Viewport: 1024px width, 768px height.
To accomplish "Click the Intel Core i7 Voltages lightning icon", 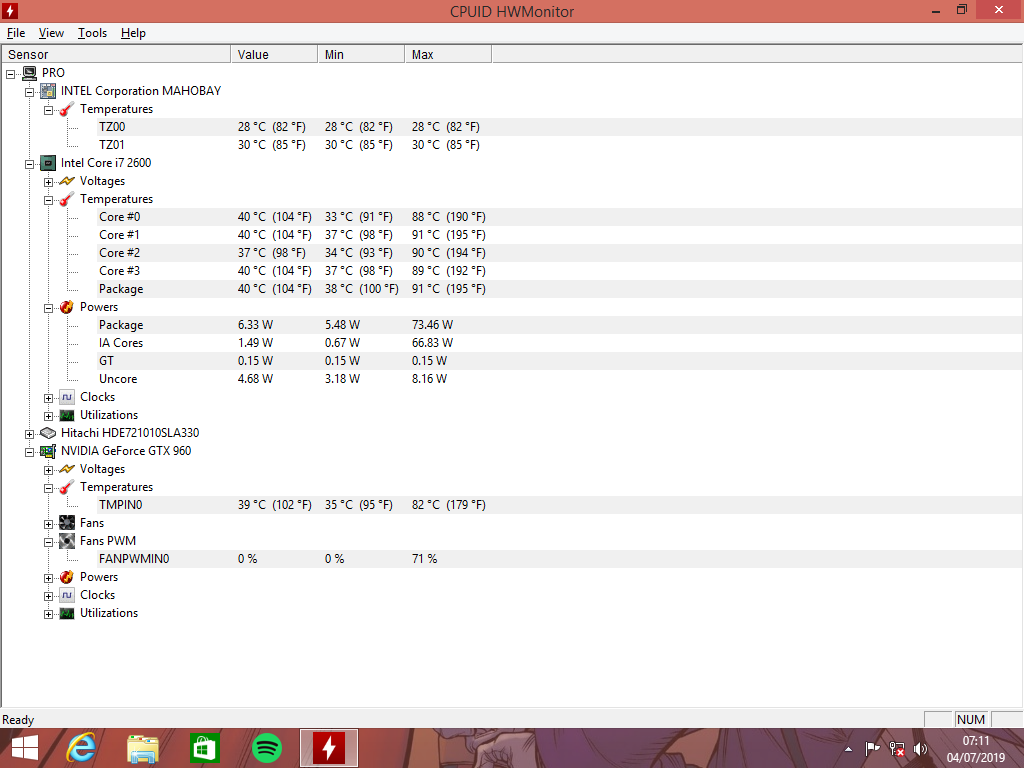I will [x=67, y=181].
